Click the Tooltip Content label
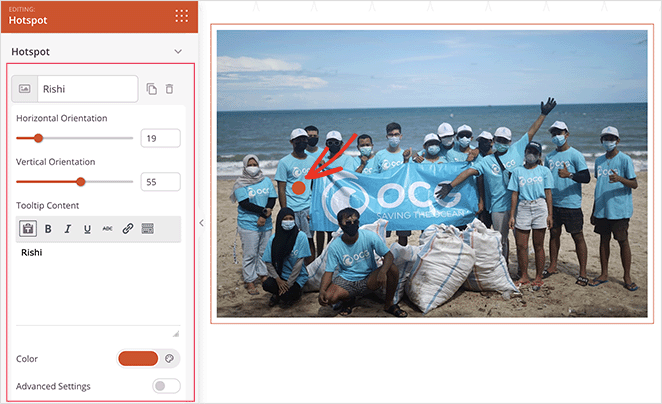The height and width of the screenshot is (404, 662). click(47, 206)
